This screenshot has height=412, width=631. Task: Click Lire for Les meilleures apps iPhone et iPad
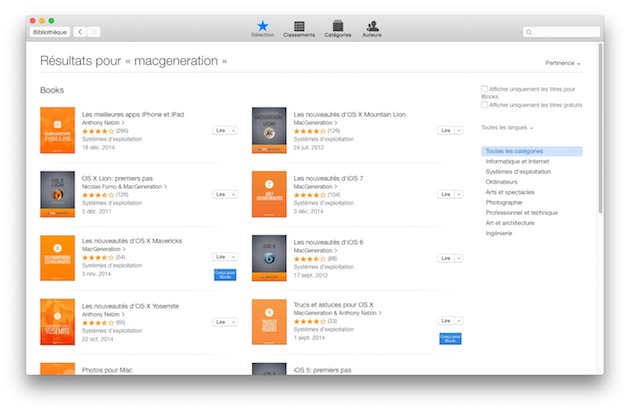[x=221, y=130]
